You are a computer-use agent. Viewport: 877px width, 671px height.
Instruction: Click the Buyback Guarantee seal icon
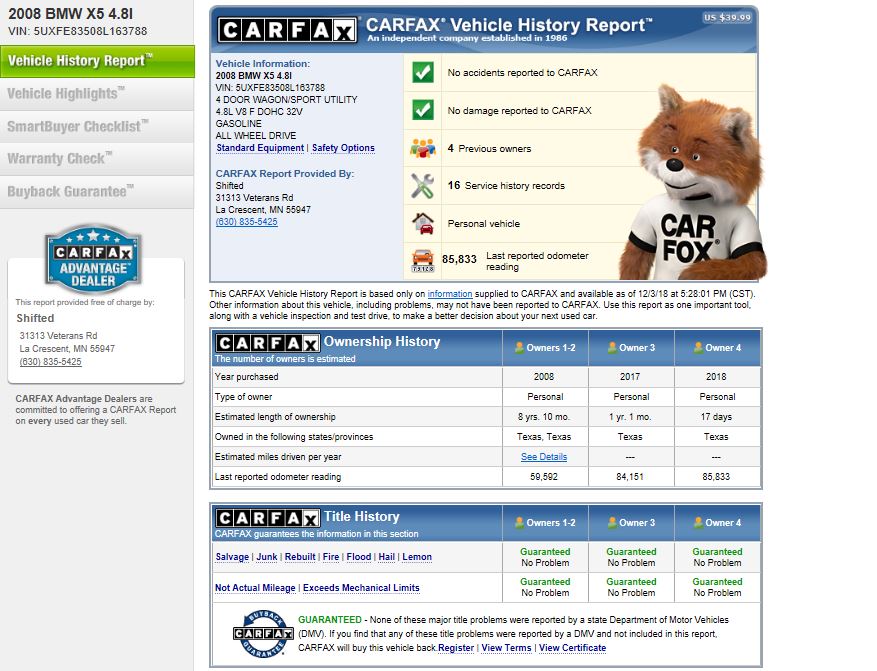click(263, 634)
